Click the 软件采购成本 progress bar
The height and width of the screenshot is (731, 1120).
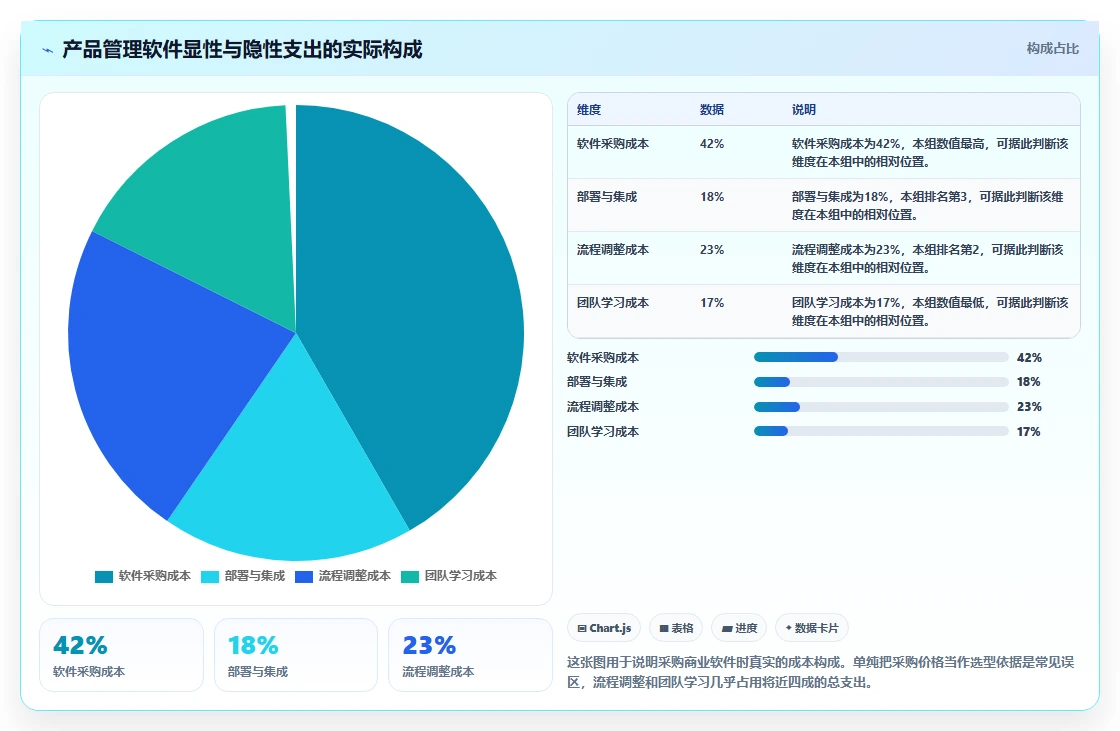tap(881, 357)
